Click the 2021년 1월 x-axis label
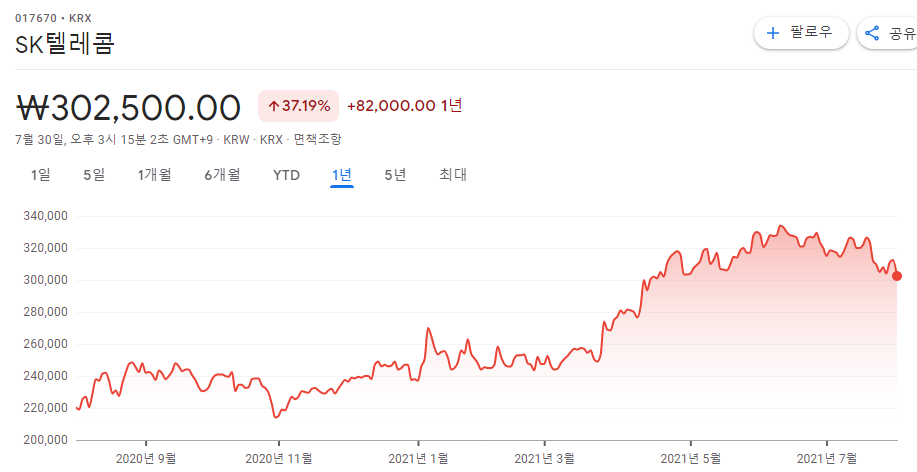This screenshot has height=472, width=917. point(419,459)
